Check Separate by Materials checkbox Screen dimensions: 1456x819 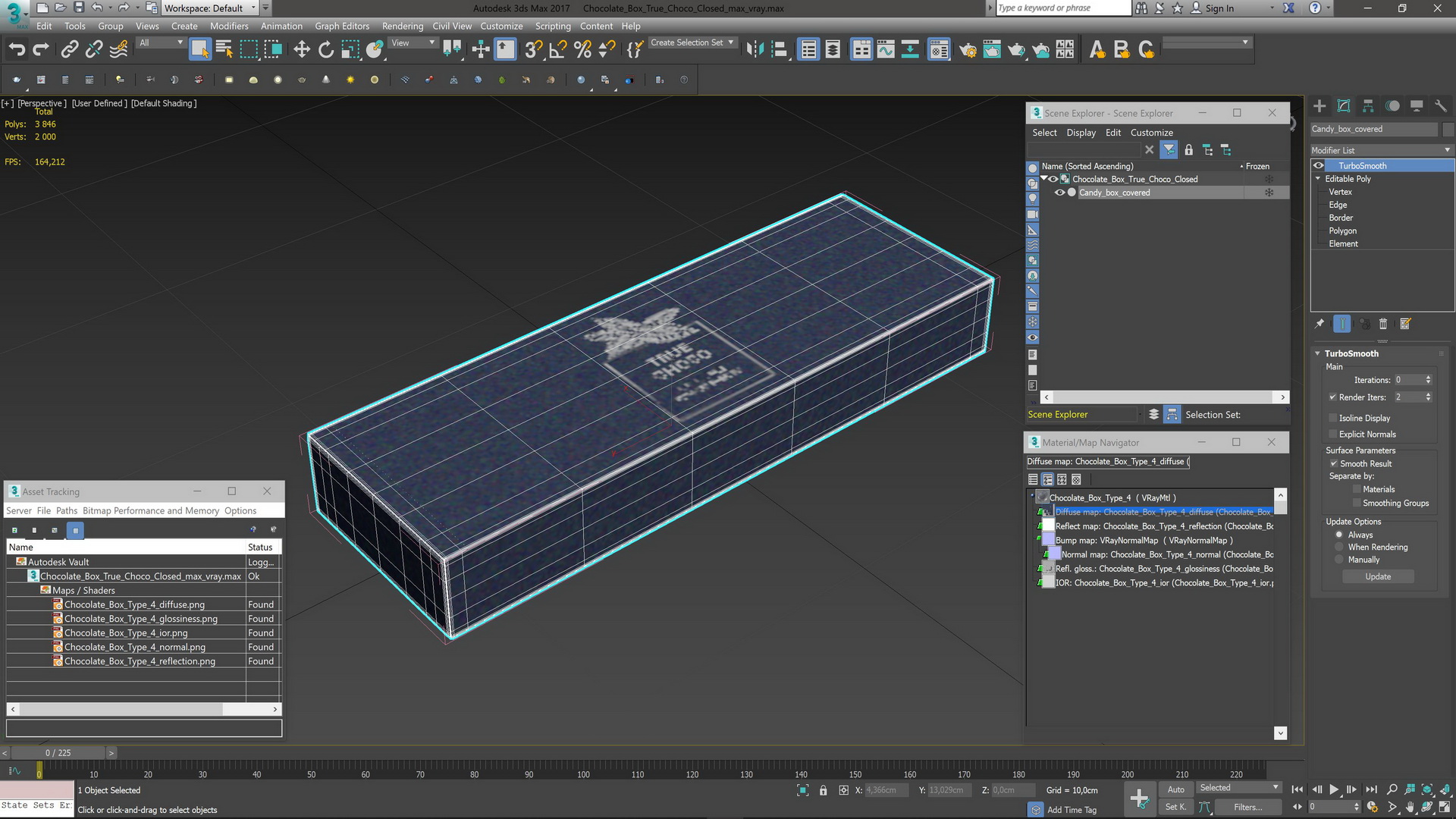pos(1357,490)
